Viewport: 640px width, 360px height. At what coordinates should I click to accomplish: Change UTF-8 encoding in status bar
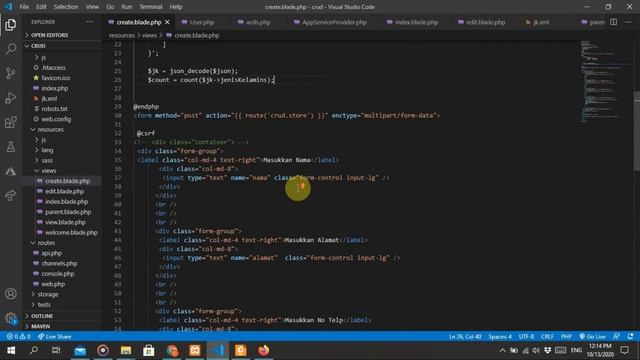526,337
